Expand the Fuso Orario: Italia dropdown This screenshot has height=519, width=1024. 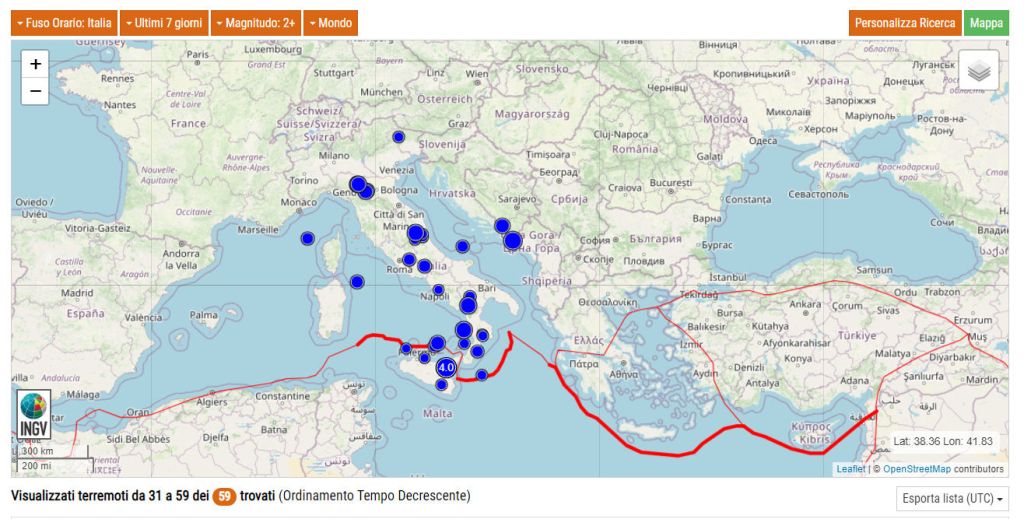[63, 23]
